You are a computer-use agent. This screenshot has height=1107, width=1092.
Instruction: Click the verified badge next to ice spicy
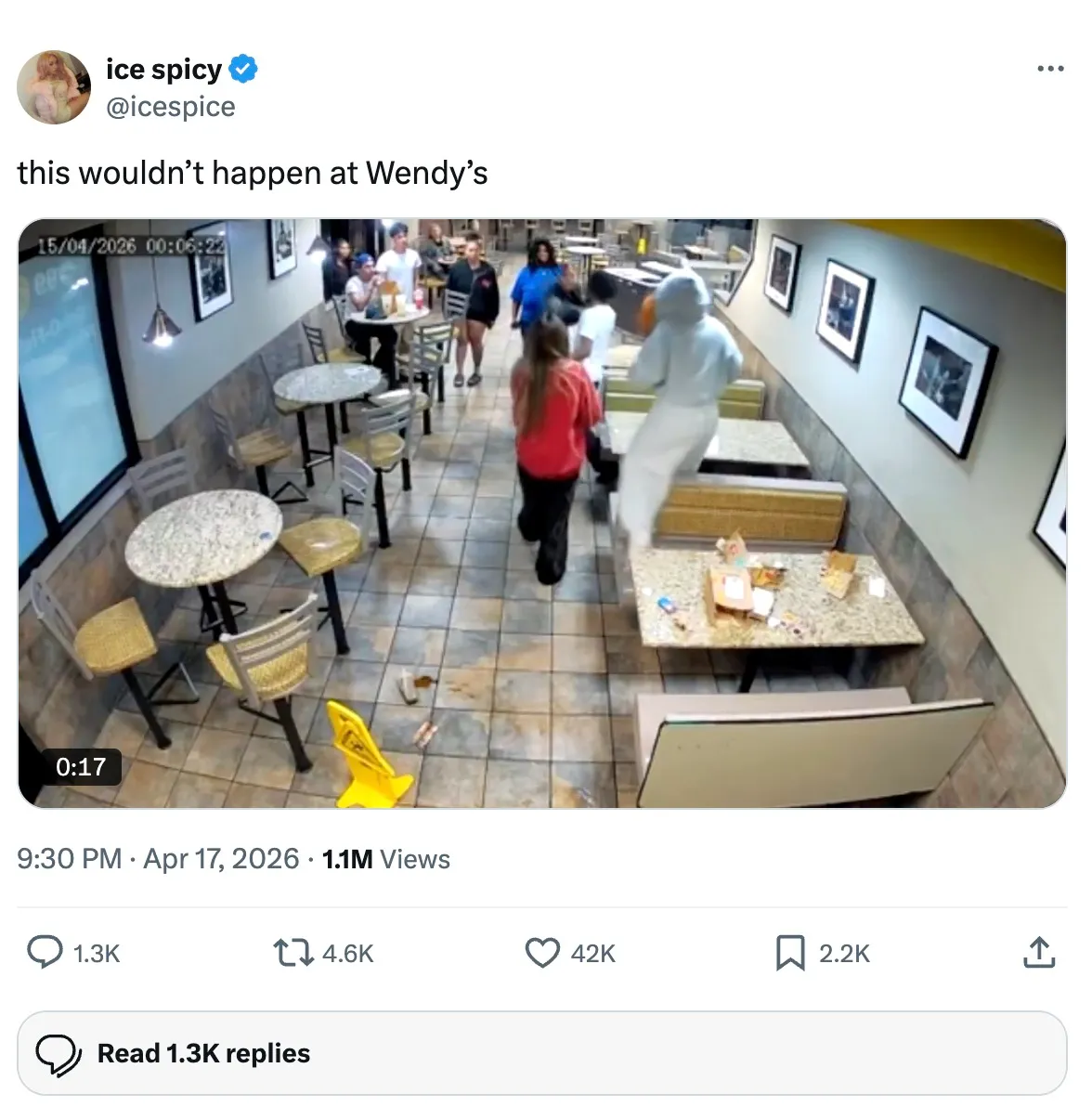tap(243, 69)
